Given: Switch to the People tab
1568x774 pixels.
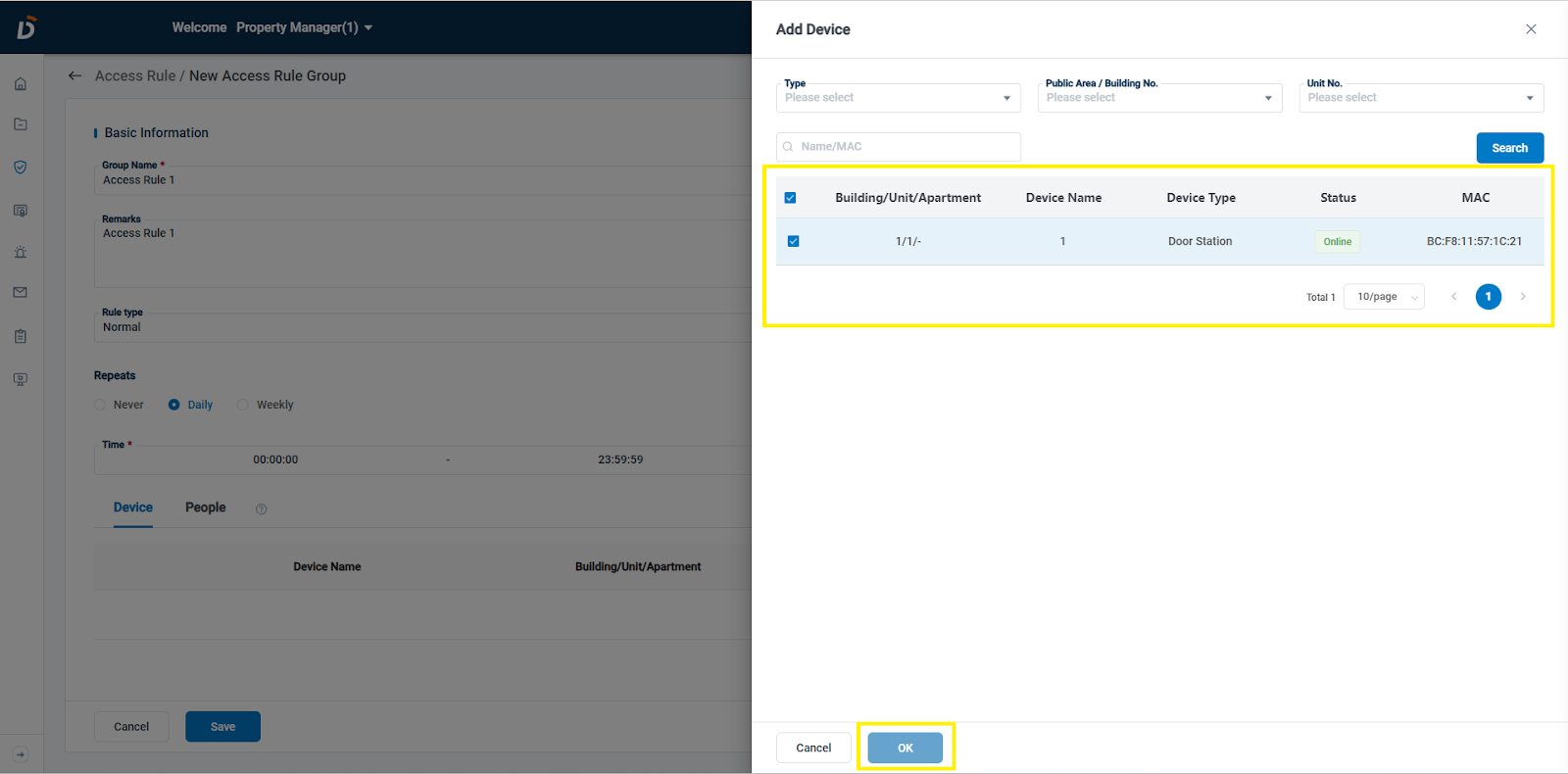Looking at the screenshot, I should (x=206, y=508).
